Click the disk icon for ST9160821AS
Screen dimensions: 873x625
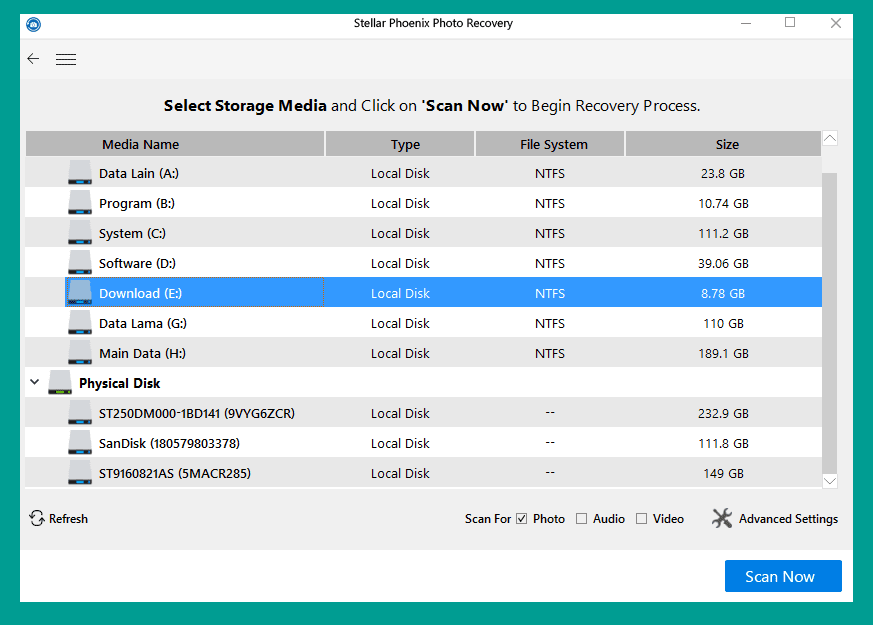pyautogui.click(x=80, y=473)
